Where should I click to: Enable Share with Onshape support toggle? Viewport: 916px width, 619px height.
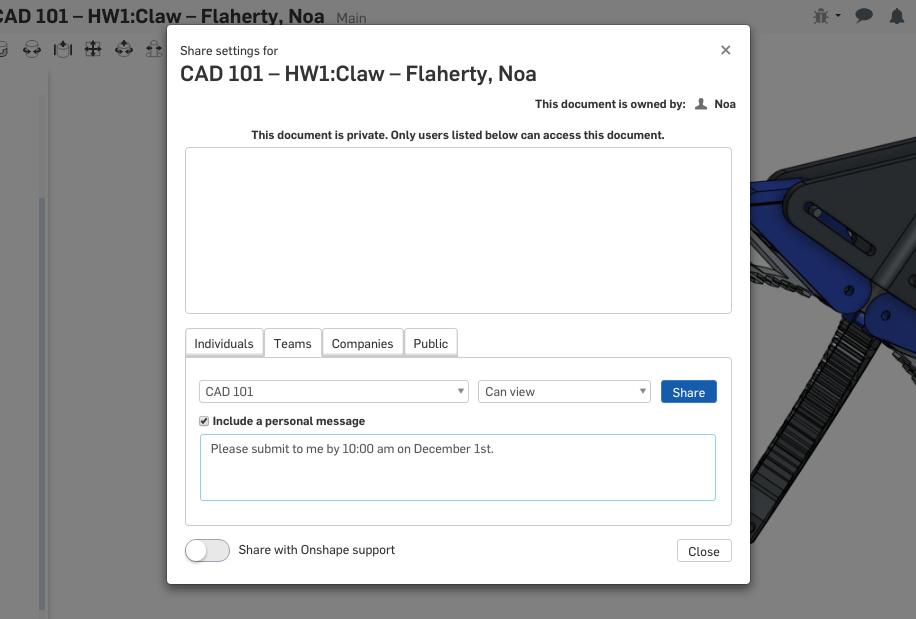207,551
